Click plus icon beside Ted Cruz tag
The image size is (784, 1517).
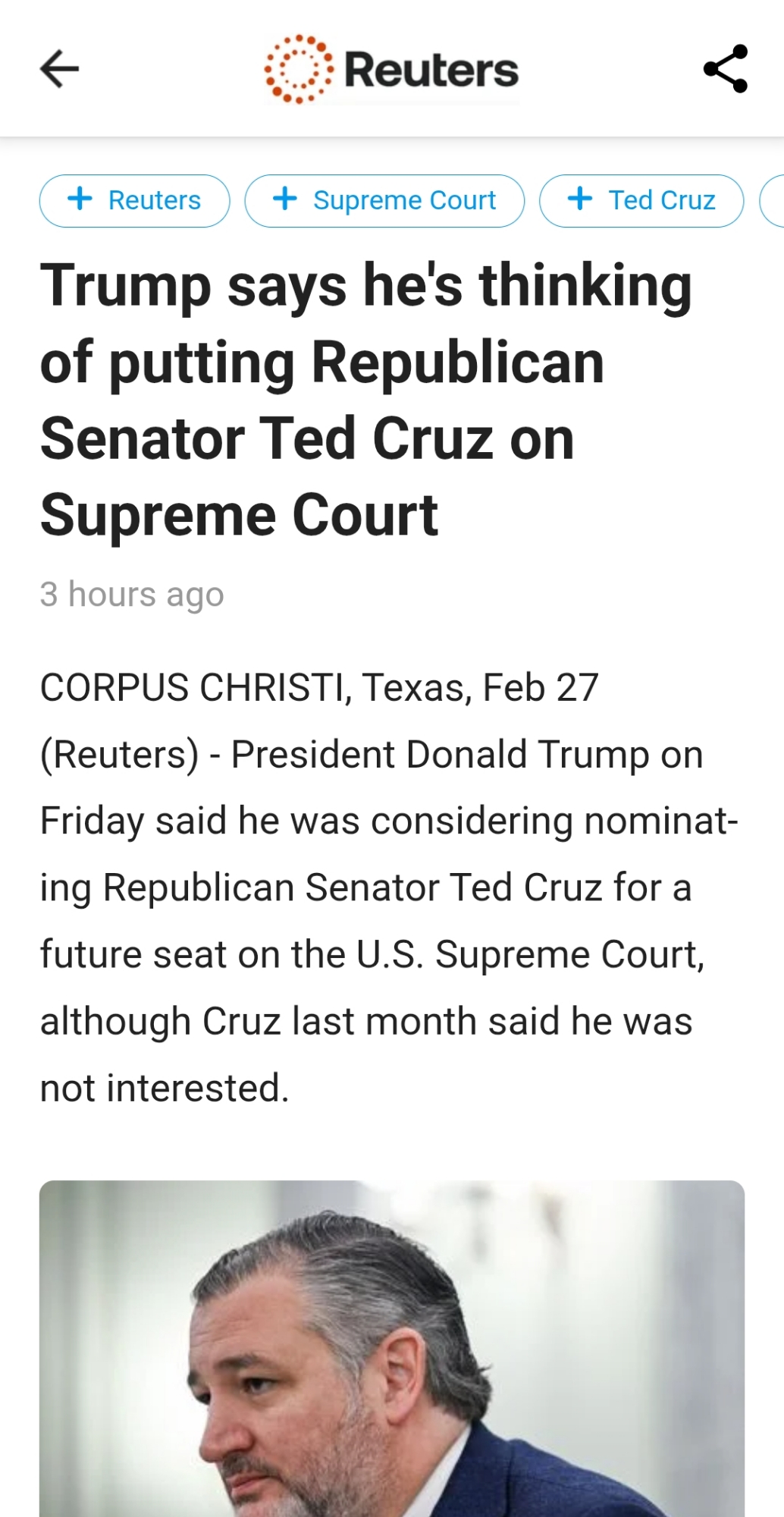579,199
